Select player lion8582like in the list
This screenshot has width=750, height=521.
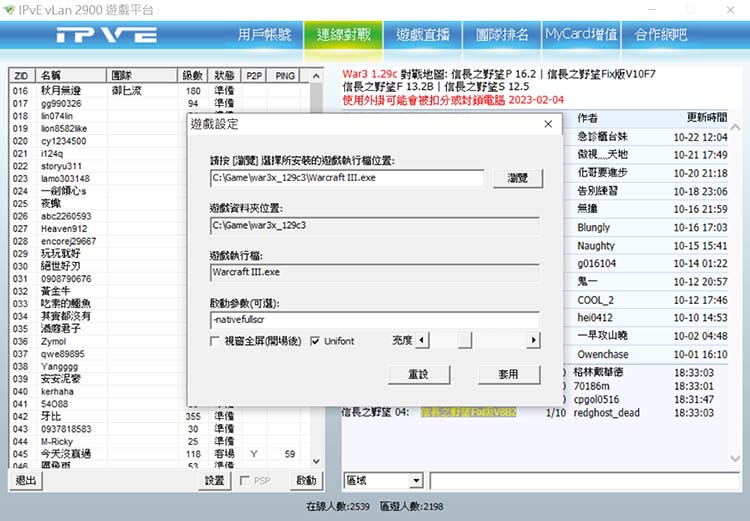(x=64, y=128)
